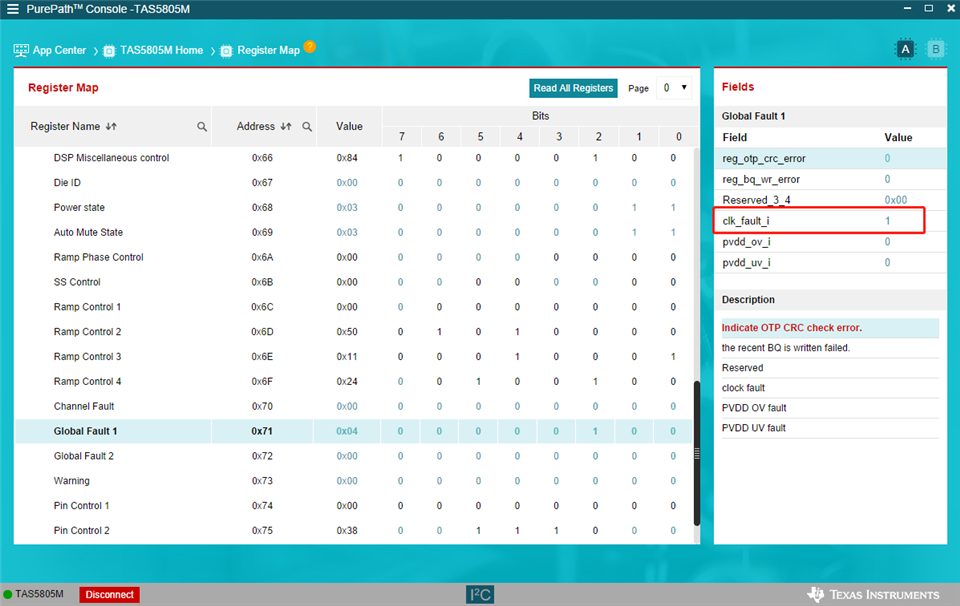Viewport: 960px width, 606px height.
Task: Click address 0x71 cell
Action: coord(262,432)
